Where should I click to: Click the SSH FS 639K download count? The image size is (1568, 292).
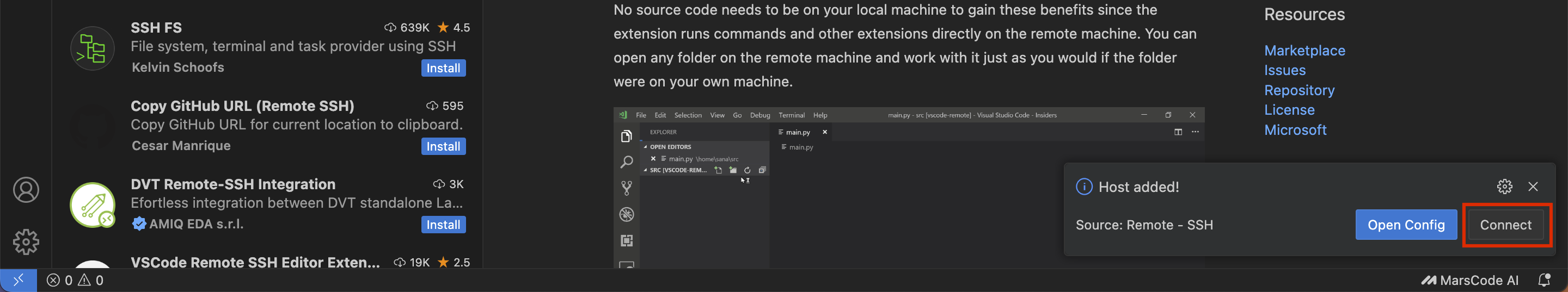click(407, 27)
